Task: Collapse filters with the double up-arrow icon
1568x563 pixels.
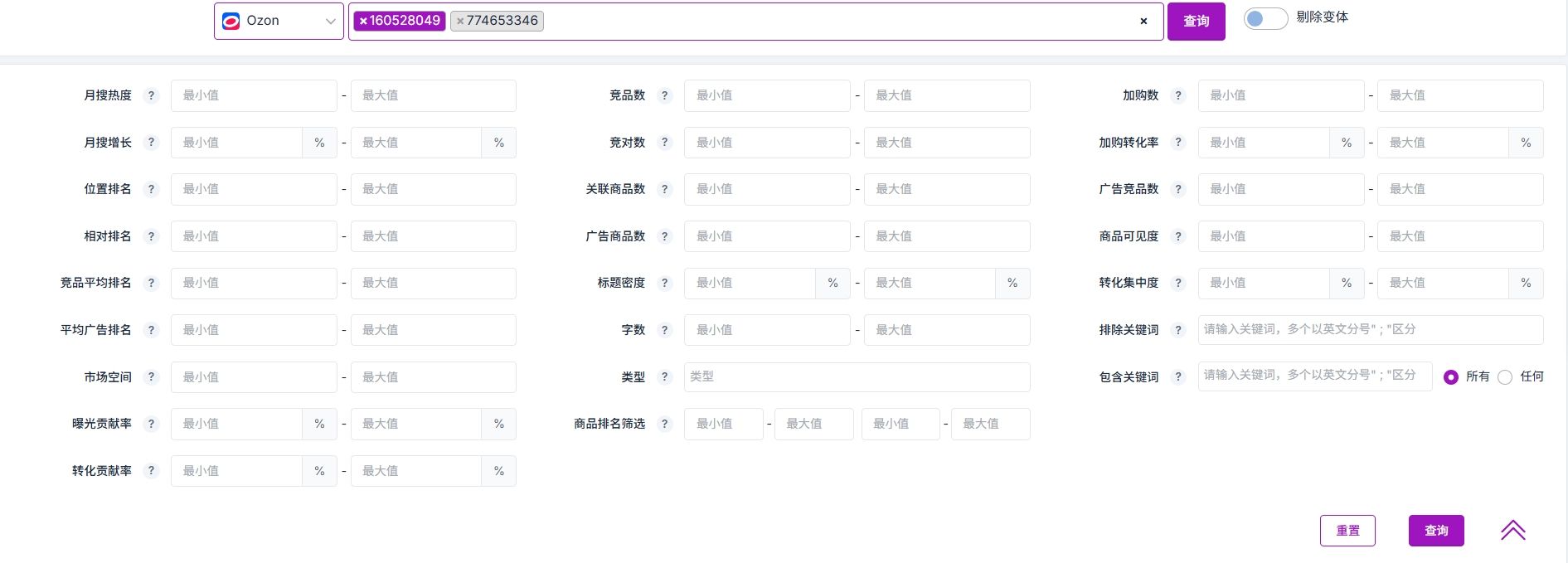Action: pos(1513,531)
